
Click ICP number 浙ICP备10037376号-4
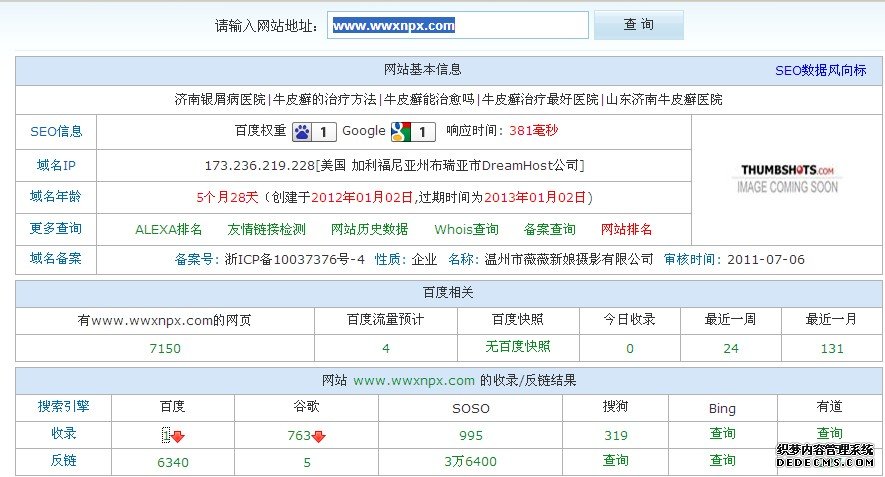pos(295,260)
